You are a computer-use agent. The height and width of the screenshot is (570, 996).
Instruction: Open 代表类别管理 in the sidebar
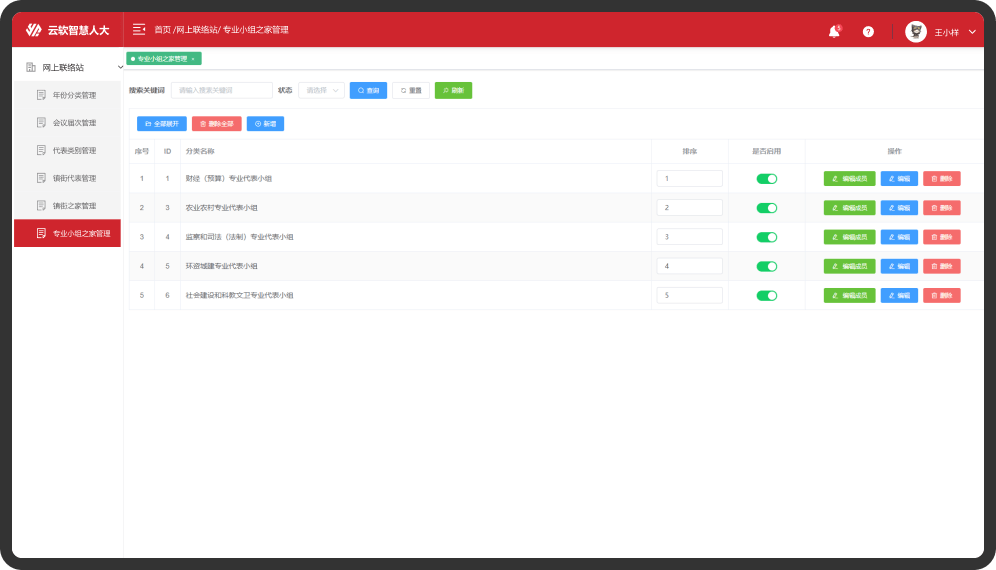coord(74,150)
